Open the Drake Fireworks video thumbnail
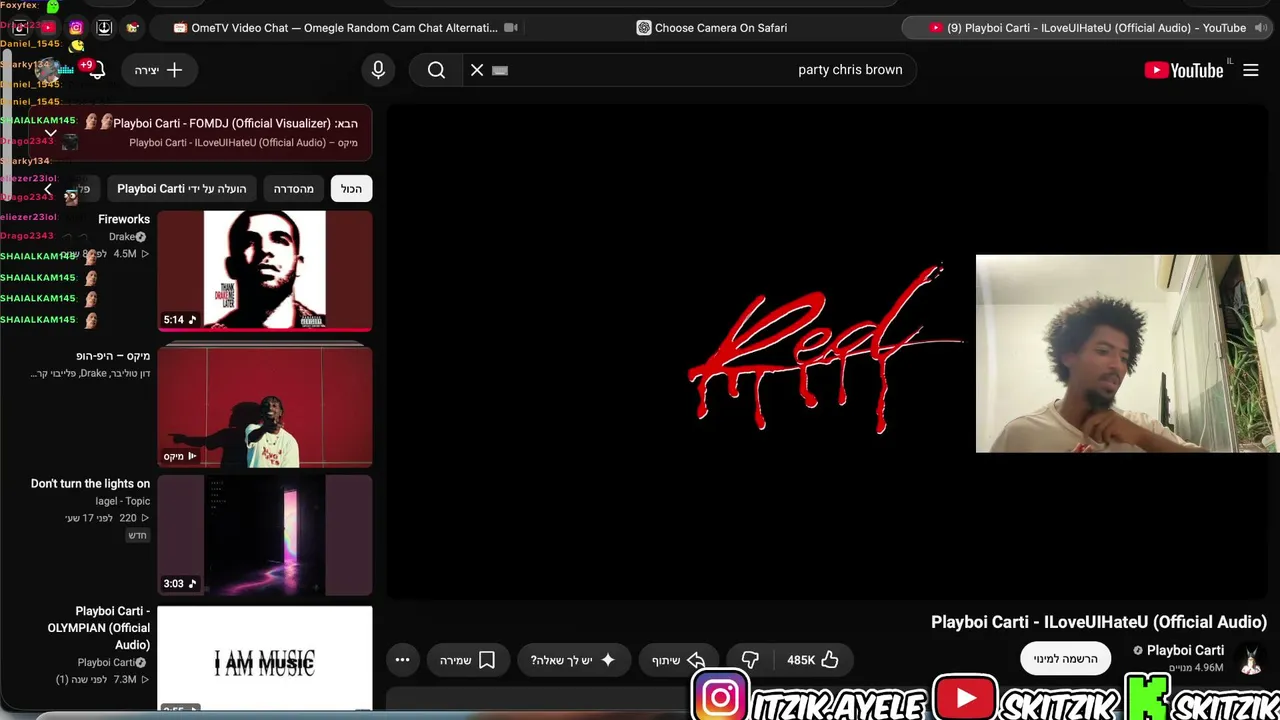 265,270
